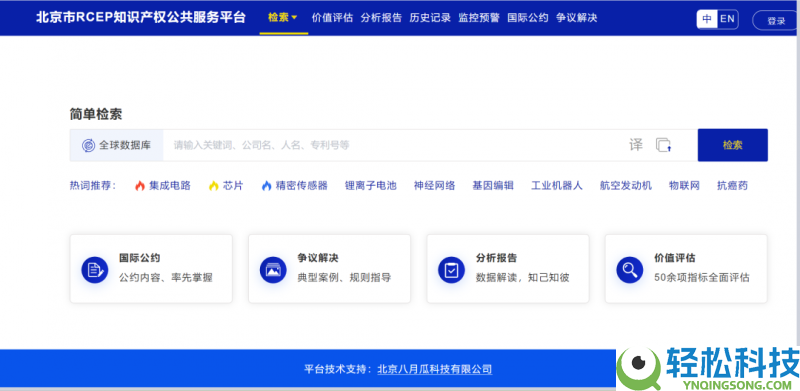Select hot word 抗癌药
Viewport: 800px width, 391px height.
point(733,186)
